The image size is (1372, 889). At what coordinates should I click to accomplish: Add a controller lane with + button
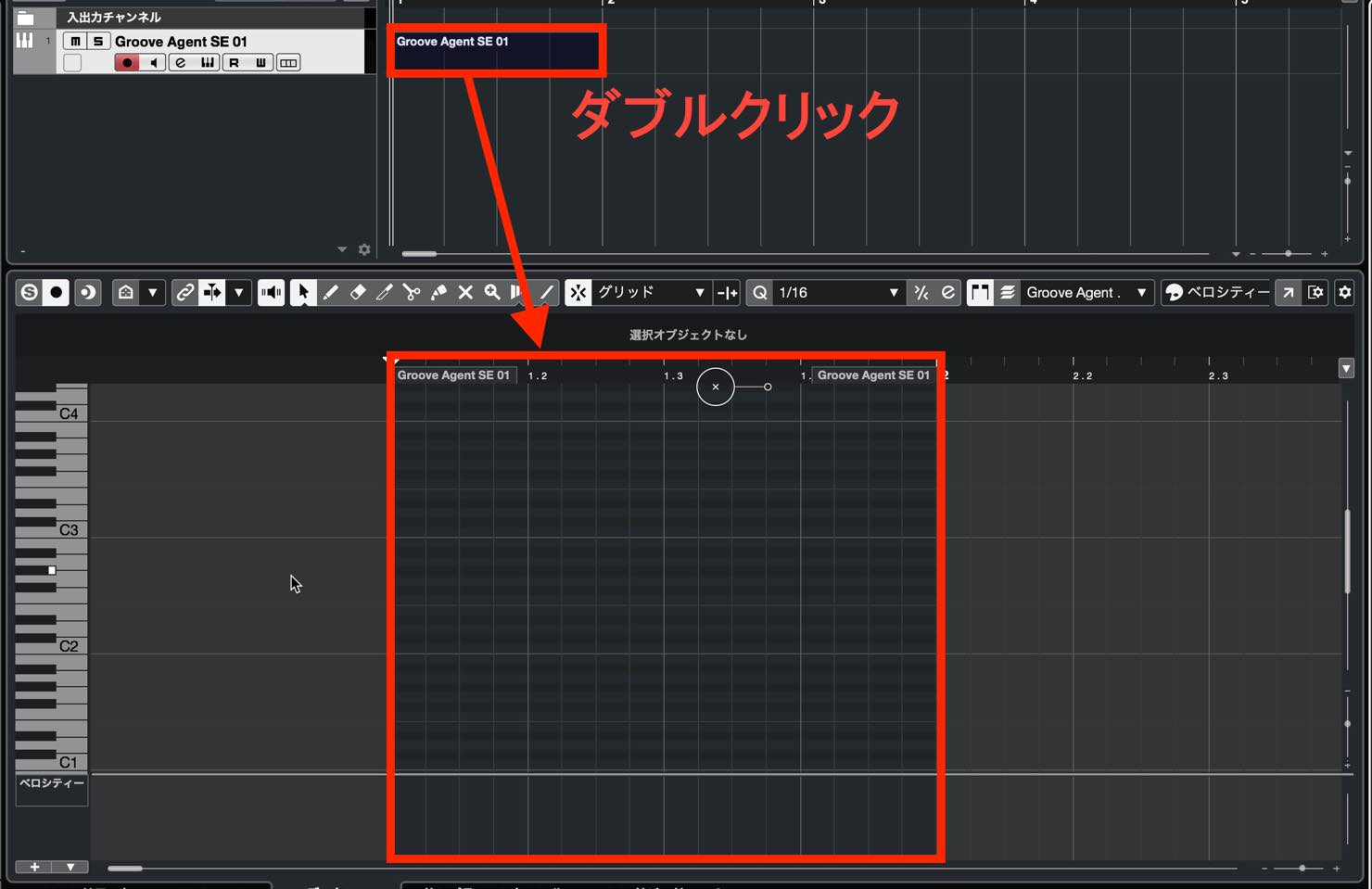click(34, 867)
